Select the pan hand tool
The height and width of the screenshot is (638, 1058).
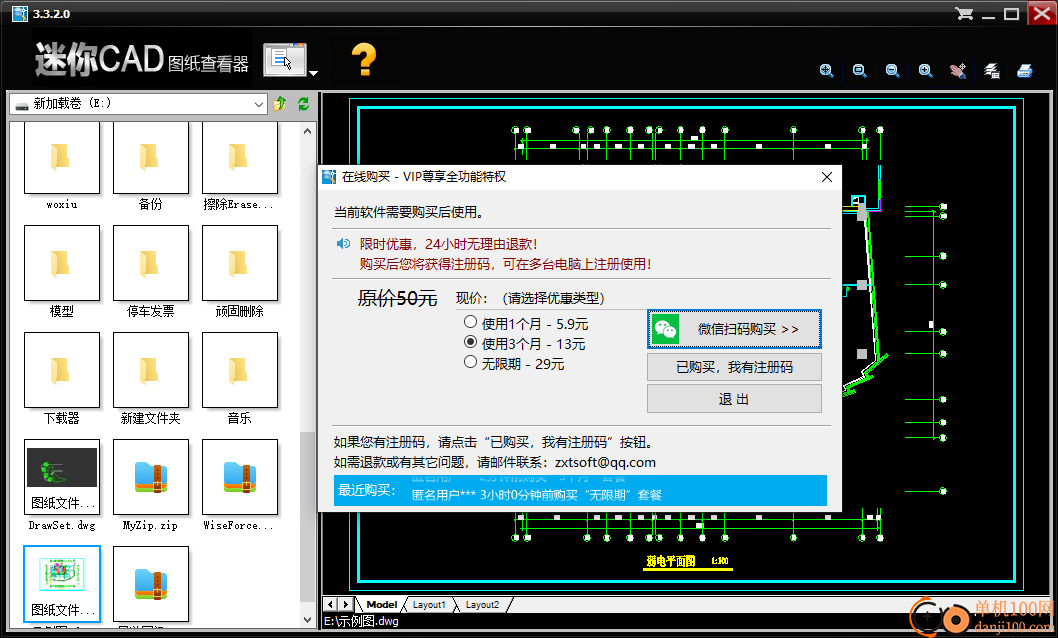pos(958,71)
